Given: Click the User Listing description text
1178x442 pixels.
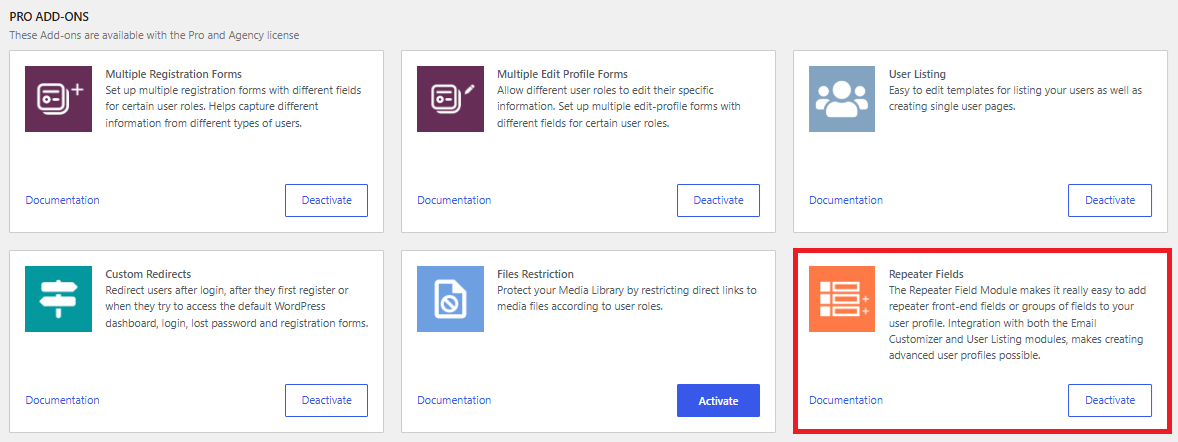Looking at the screenshot, I should tap(1016, 98).
